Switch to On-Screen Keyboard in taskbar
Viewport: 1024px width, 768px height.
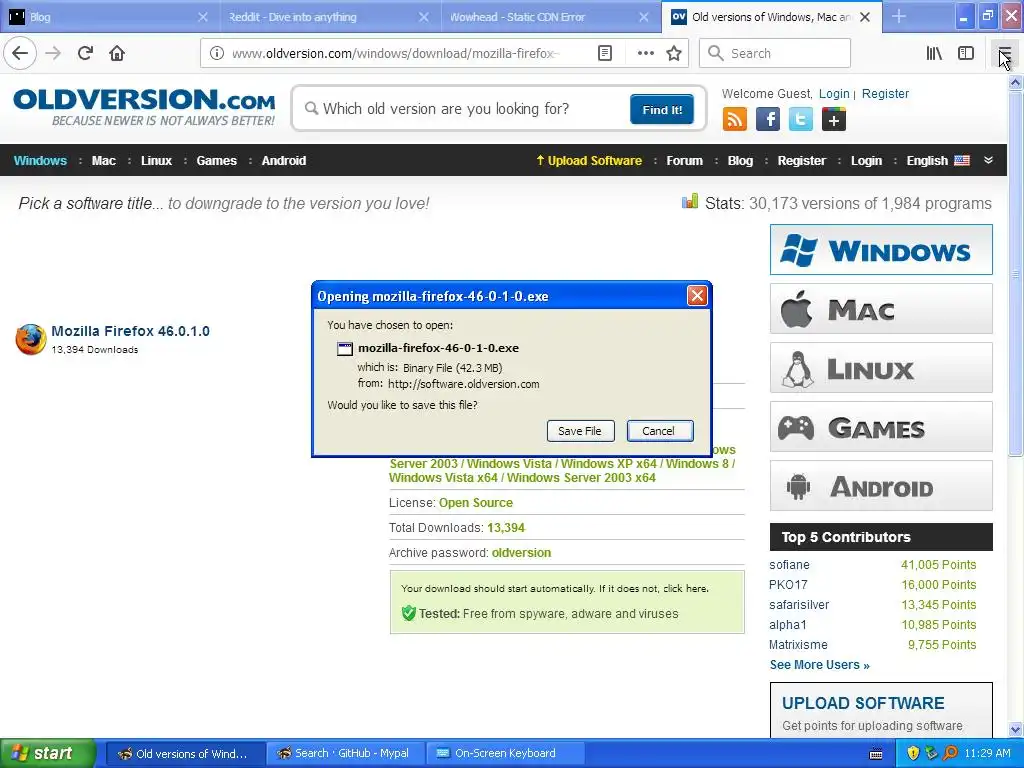click(504, 754)
